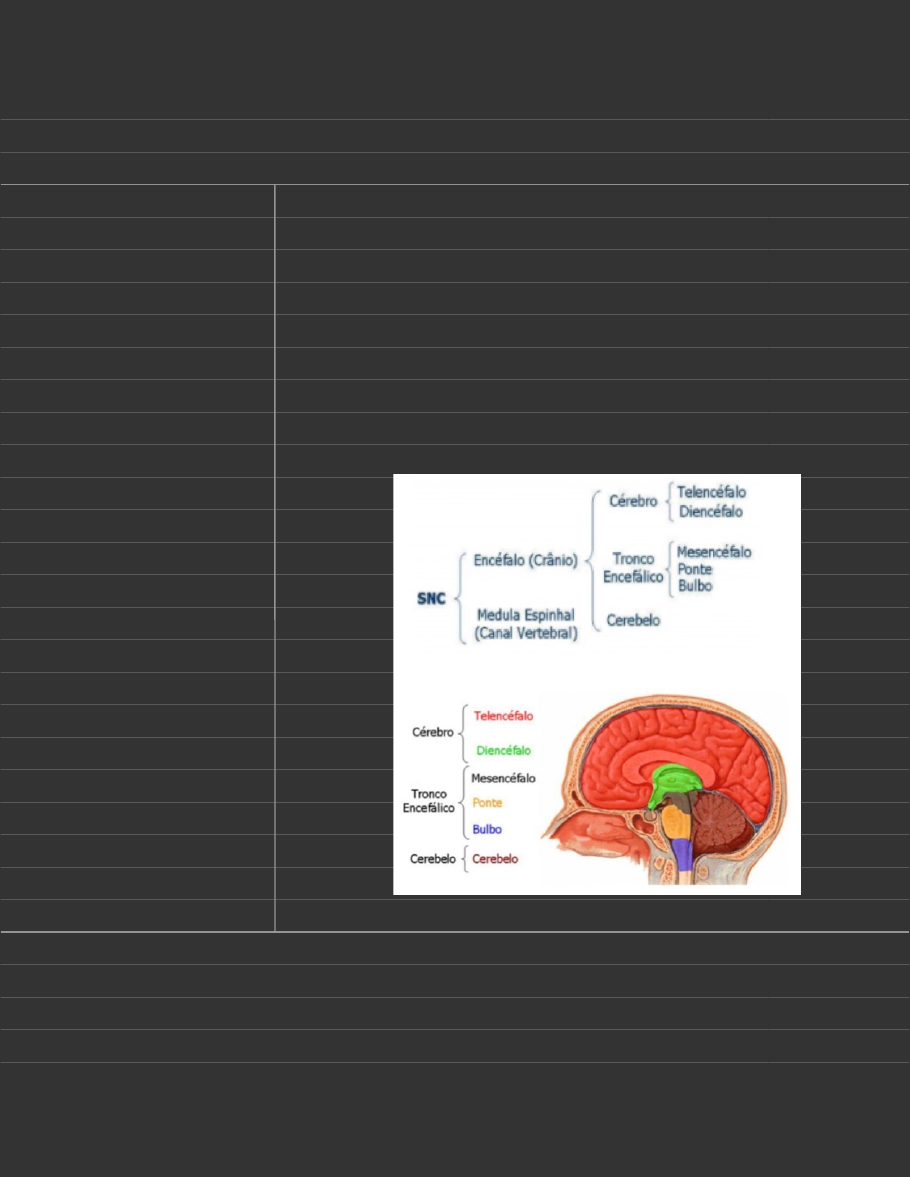
Task: Select the black Mesencéfalo legend label
Action: tap(503, 777)
